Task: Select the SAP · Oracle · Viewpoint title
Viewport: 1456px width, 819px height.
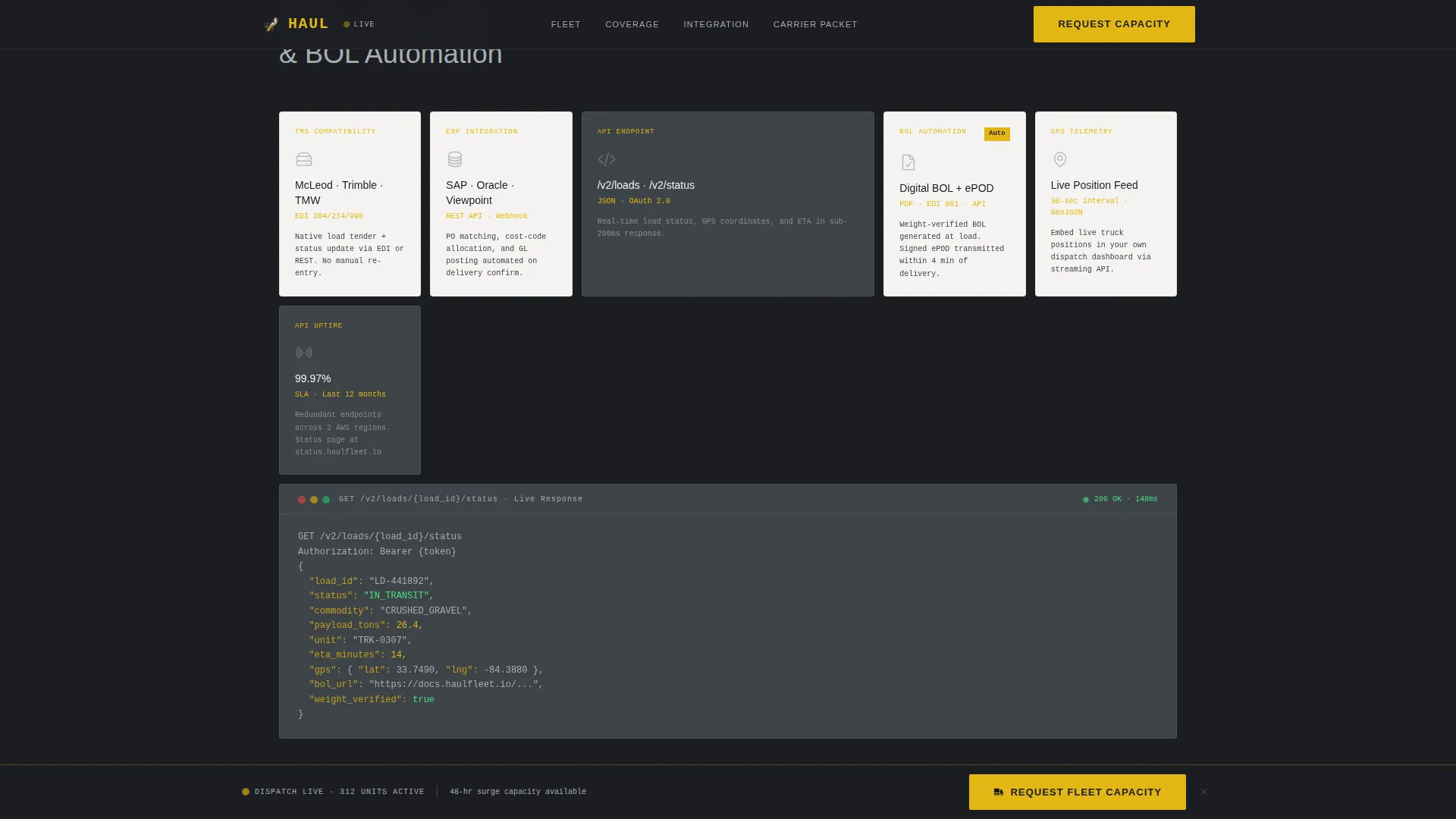Action: click(480, 193)
